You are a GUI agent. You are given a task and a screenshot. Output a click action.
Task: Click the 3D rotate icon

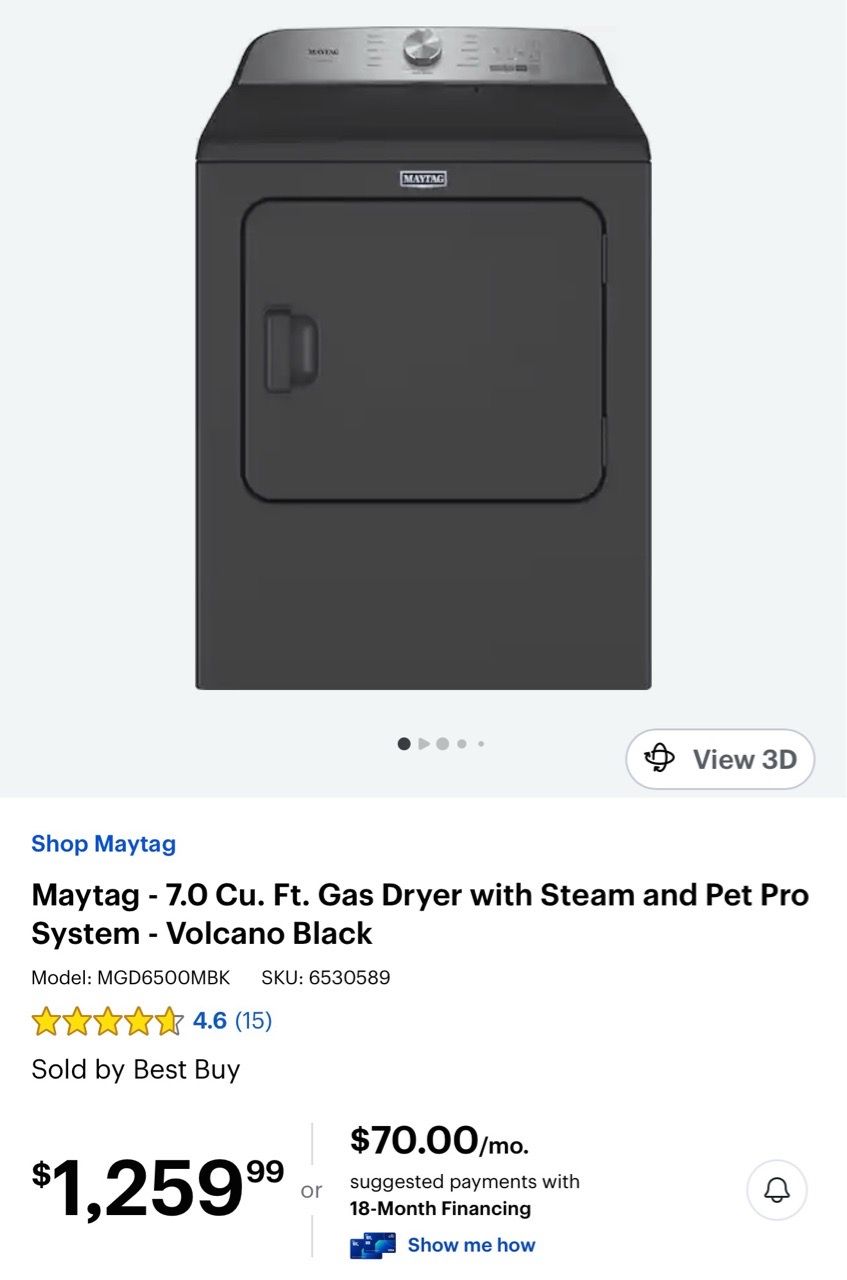click(659, 759)
